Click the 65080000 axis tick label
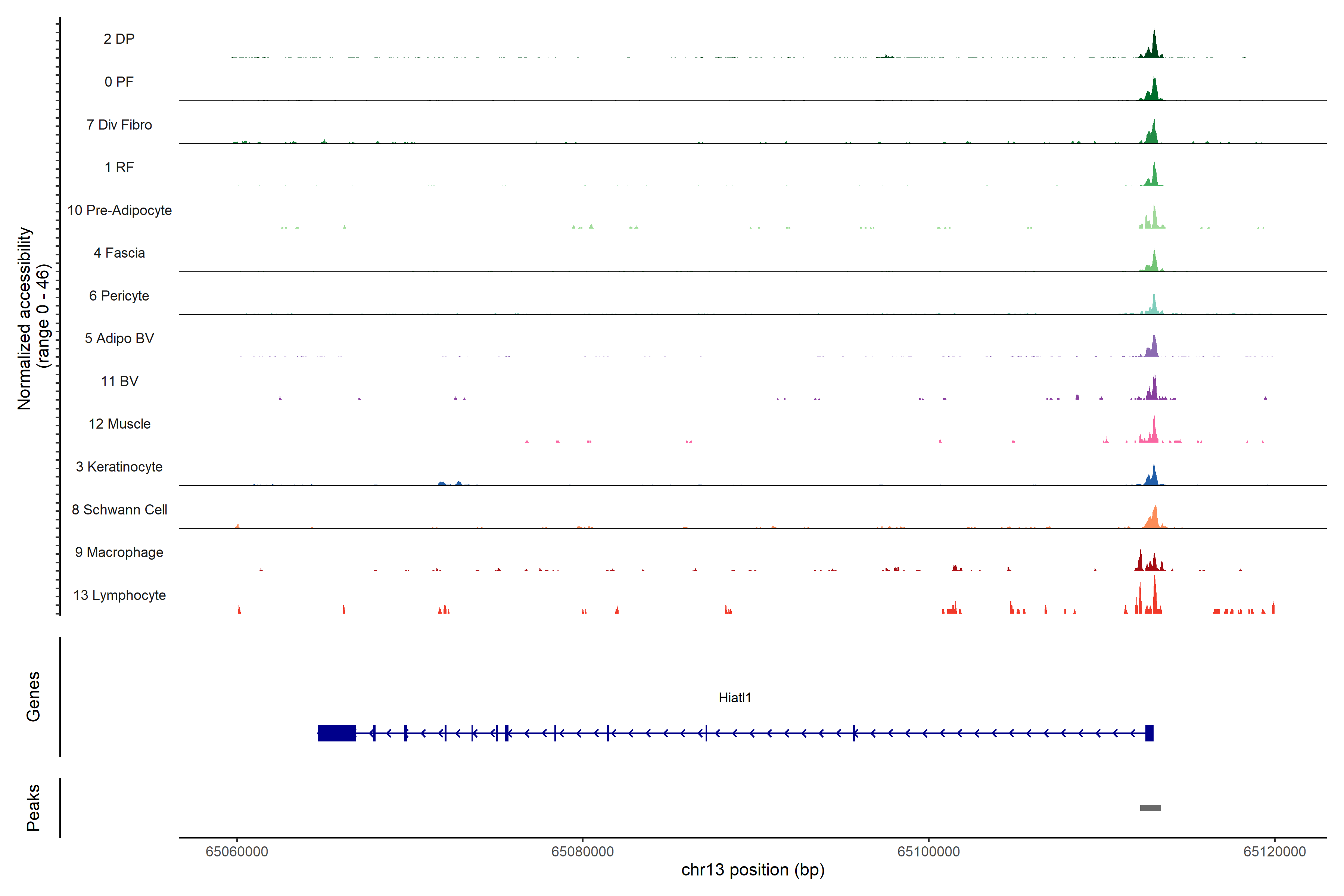This screenshot has width=1344, height=896. pos(582,852)
